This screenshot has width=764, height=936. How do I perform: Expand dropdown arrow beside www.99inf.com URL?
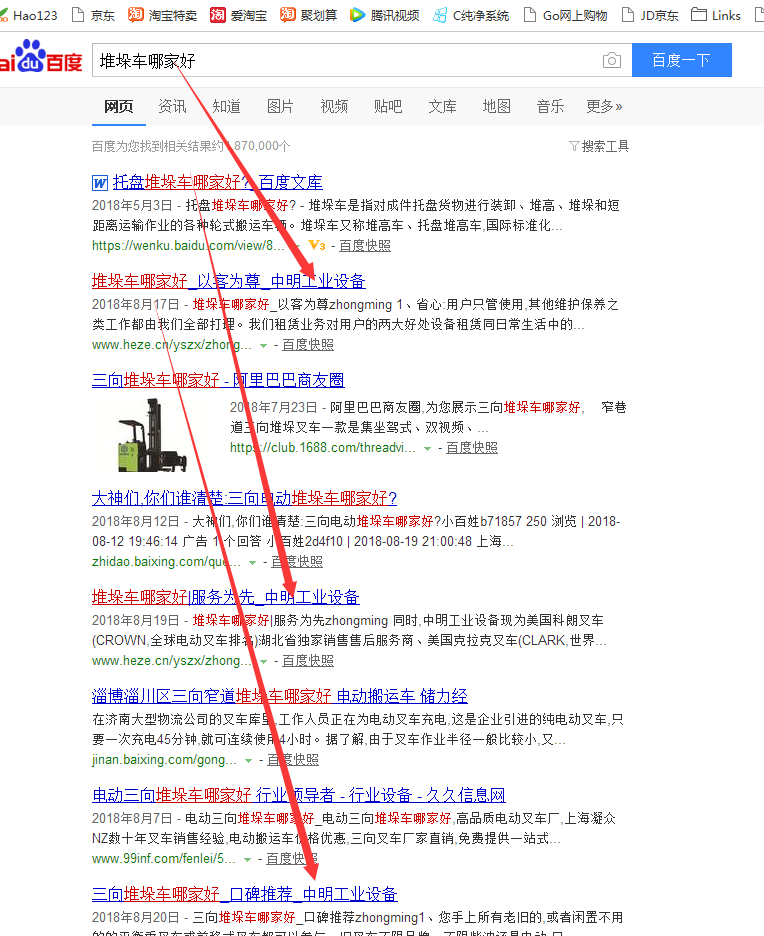[247, 860]
